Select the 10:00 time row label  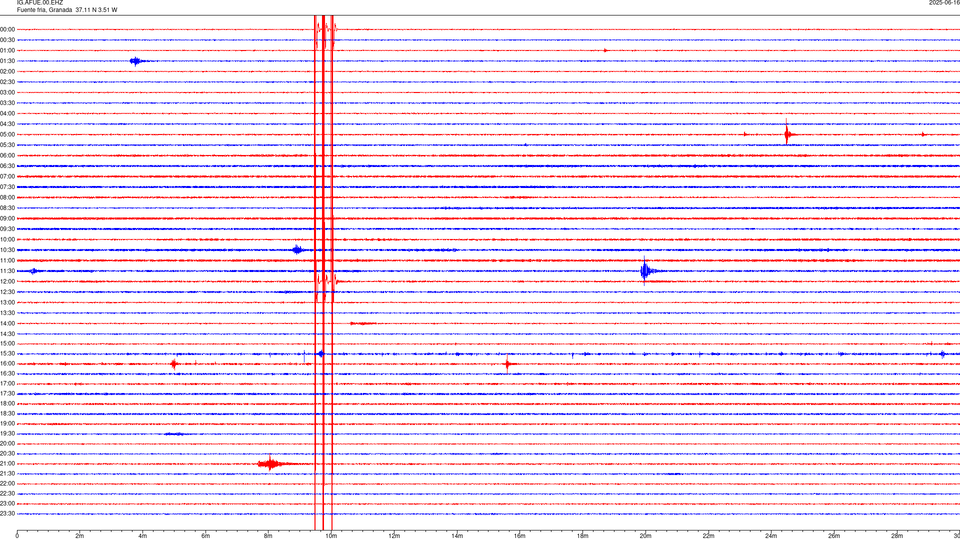pos(7,239)
